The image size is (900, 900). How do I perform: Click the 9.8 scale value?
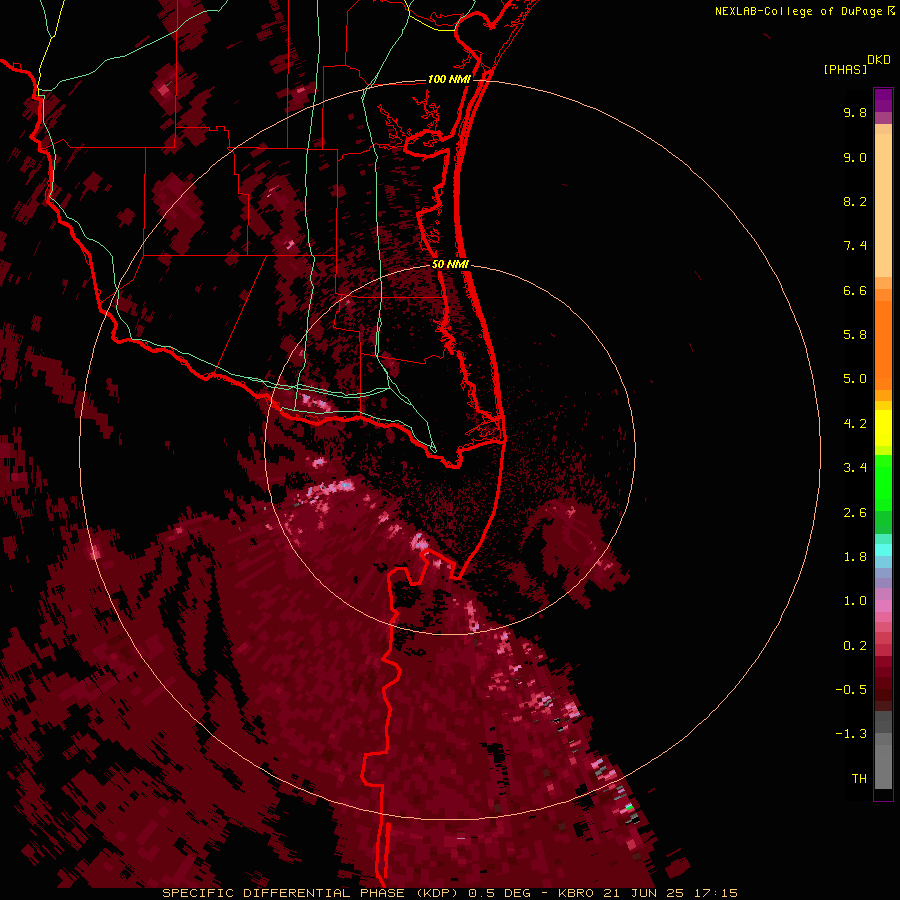click(x=855, y=112)
